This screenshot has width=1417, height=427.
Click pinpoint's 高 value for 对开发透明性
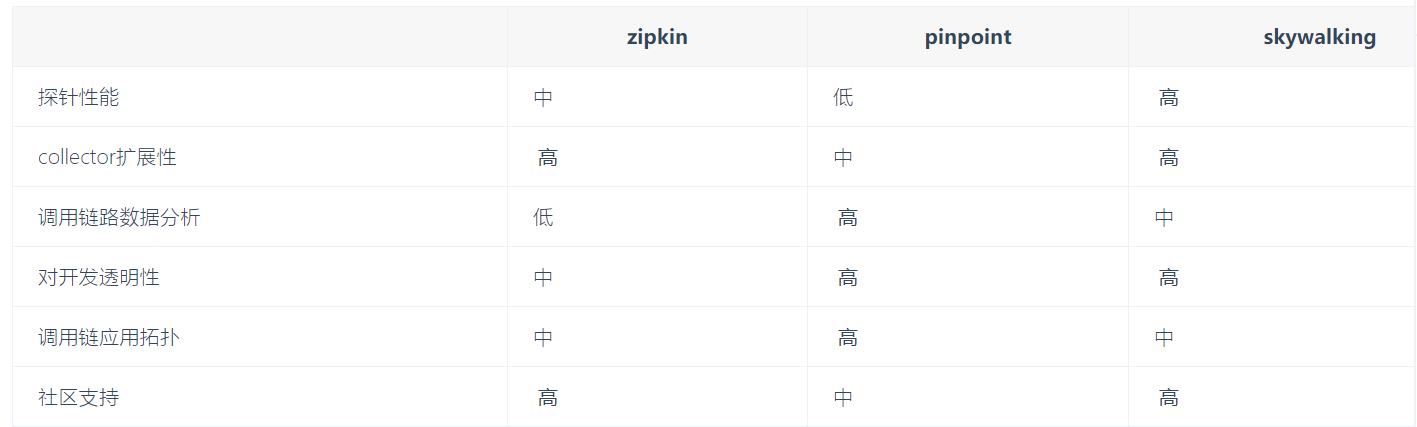tap(847, 277)
